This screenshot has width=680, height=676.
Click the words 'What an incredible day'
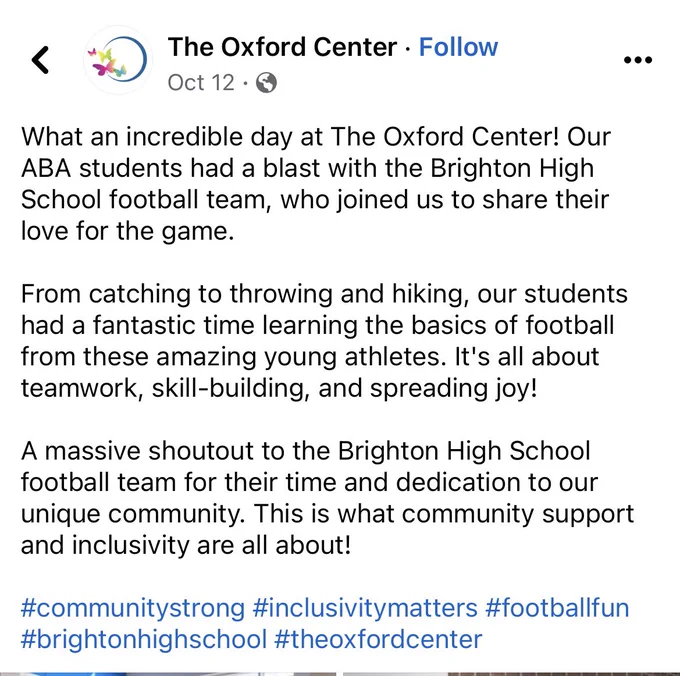coord(157,137)
